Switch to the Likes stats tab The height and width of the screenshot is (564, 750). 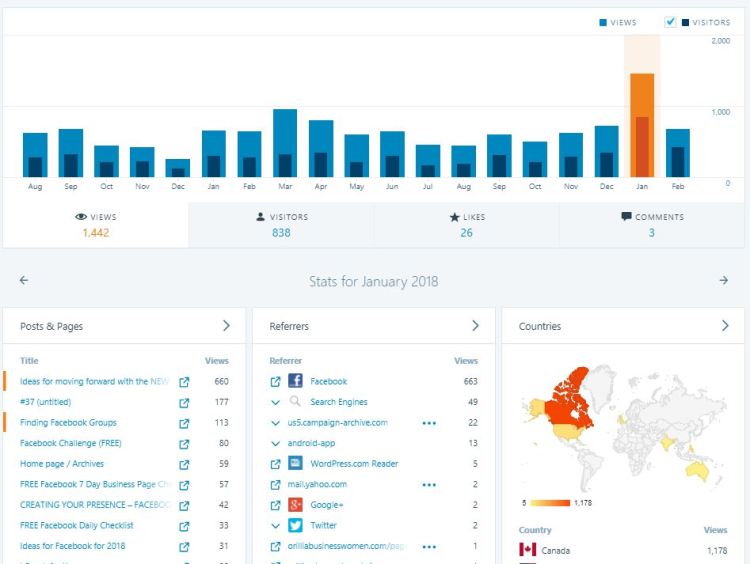click(x=467, y=225)
